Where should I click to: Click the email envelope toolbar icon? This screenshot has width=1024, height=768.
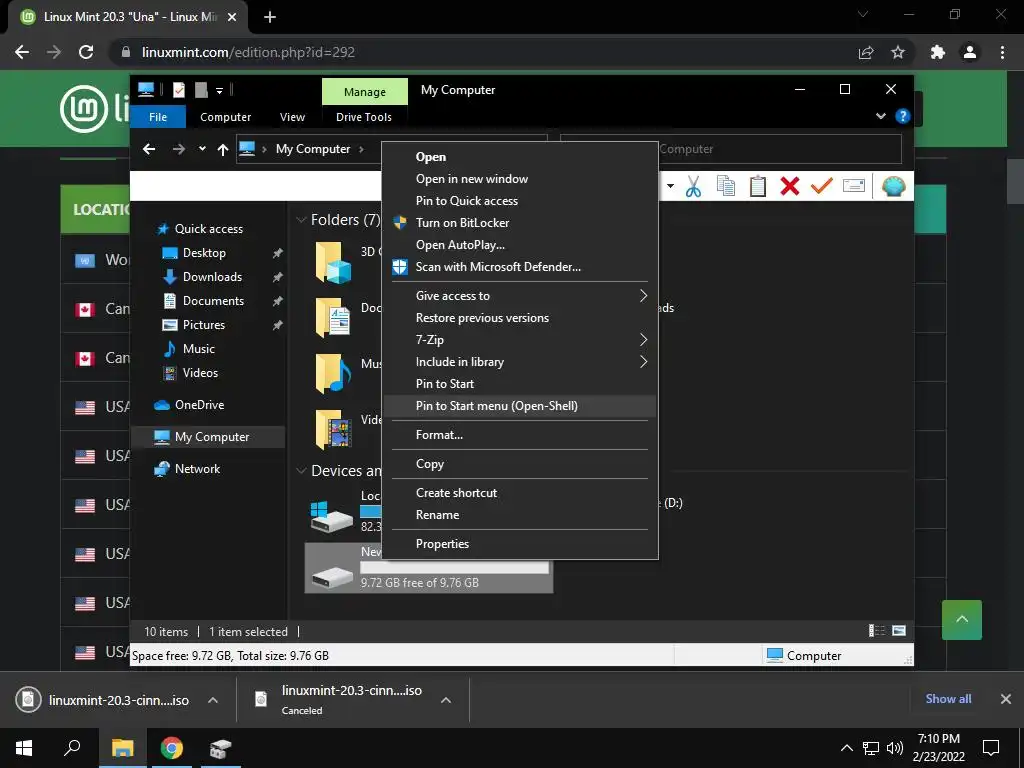[854, 186]
